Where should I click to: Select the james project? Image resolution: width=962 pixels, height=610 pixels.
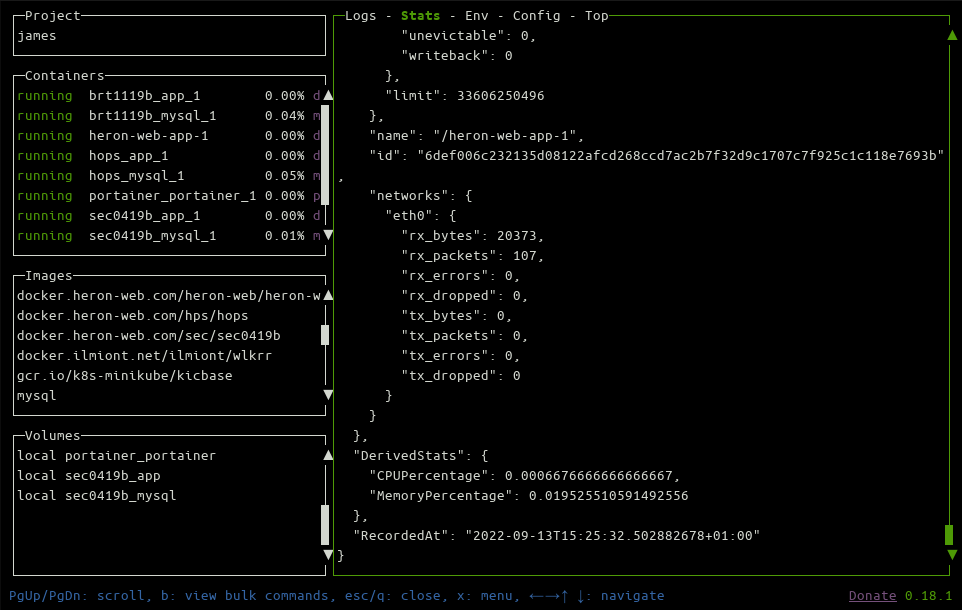(x=37, y=36)
